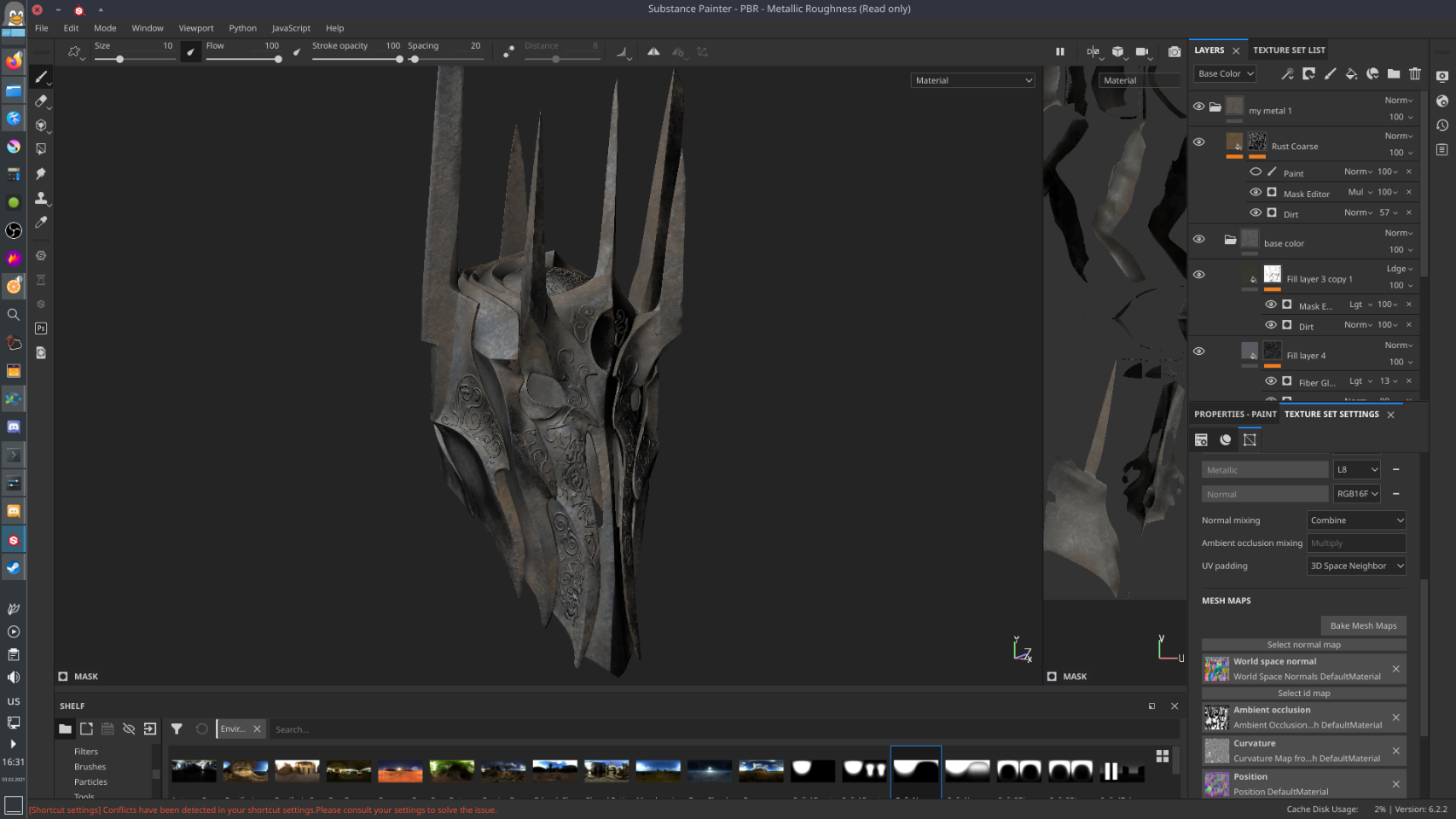The image size is (1456, 819).
Task: Click the Select id map button
Action: click(x=1303, y=694)
